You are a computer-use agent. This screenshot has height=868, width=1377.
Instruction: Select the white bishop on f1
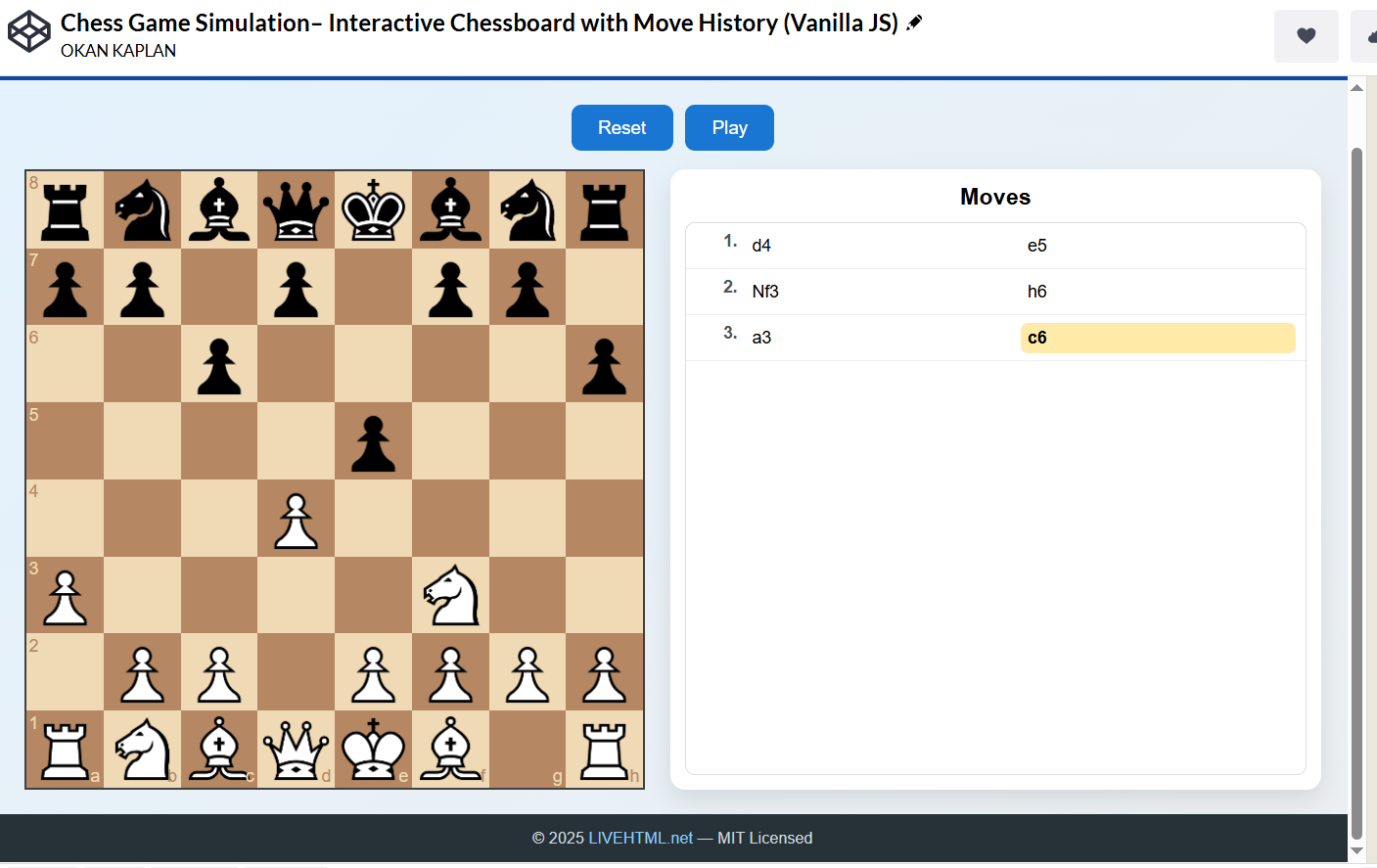click(450, 750)
